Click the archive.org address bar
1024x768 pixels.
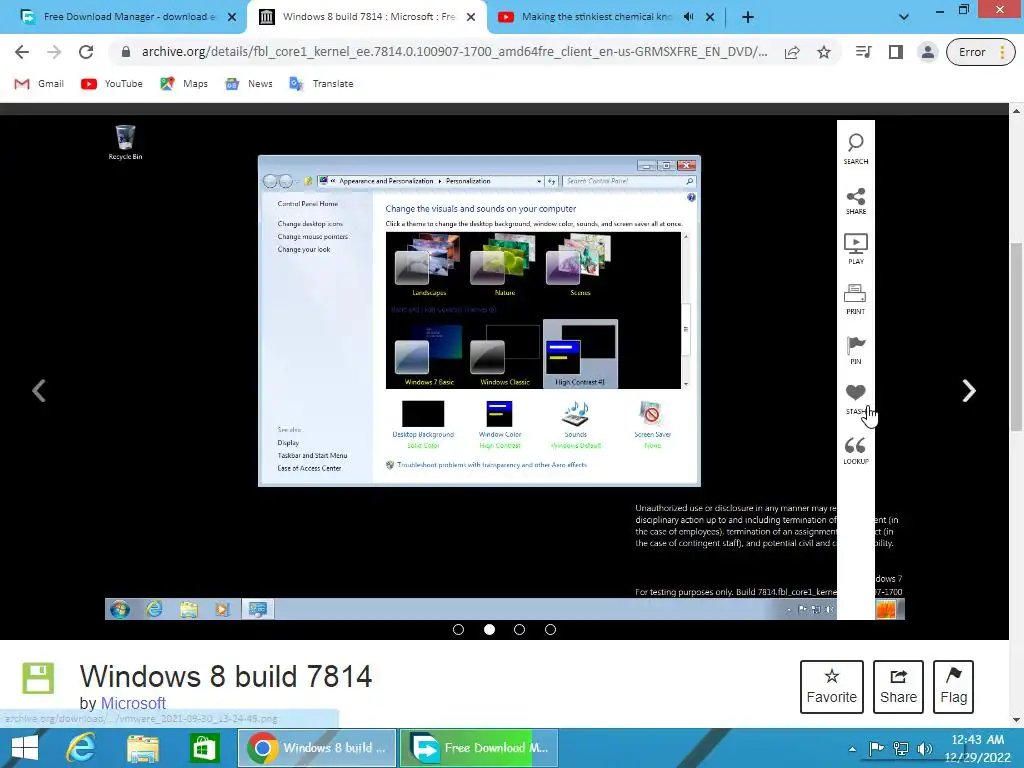(x=454, y=52)
